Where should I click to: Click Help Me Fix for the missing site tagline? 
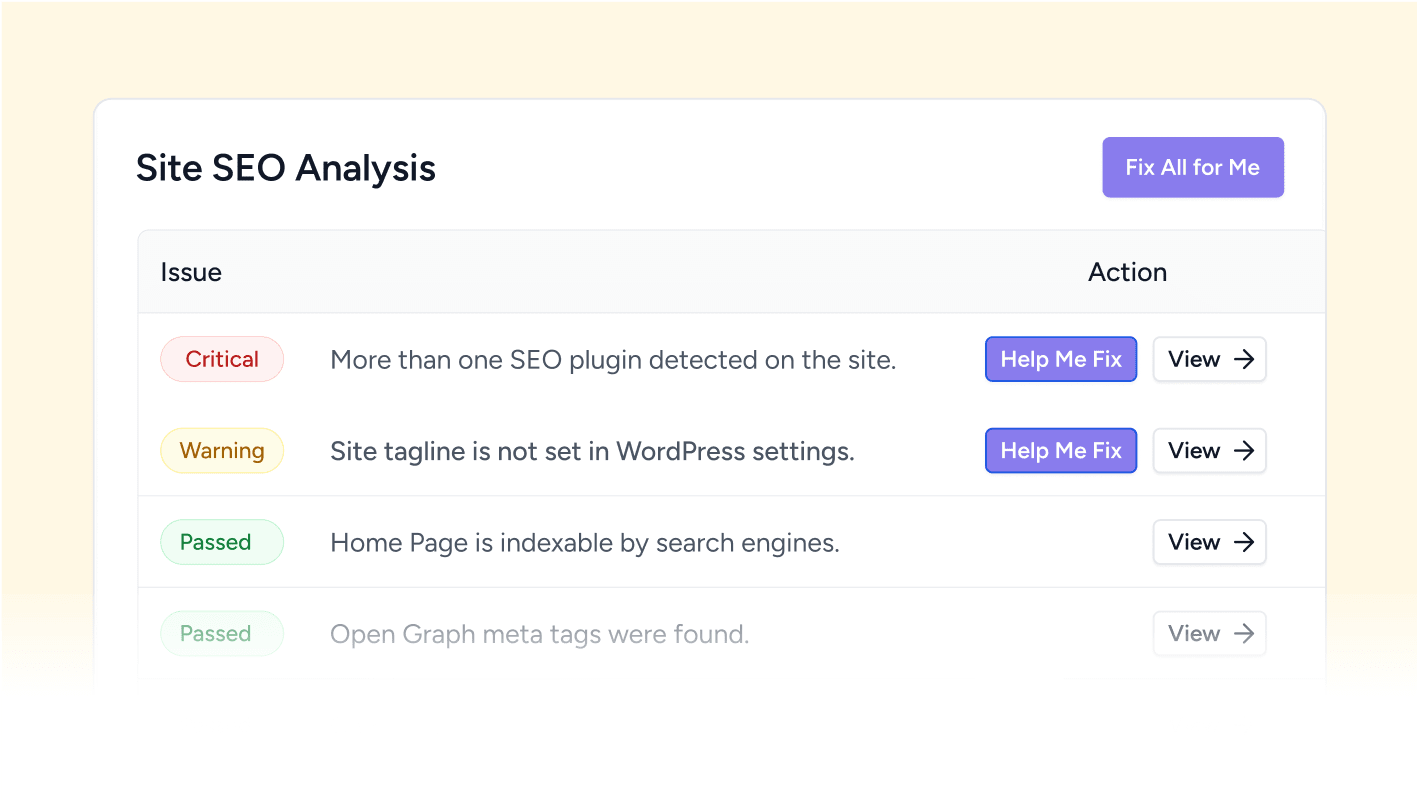(1061, 451)
